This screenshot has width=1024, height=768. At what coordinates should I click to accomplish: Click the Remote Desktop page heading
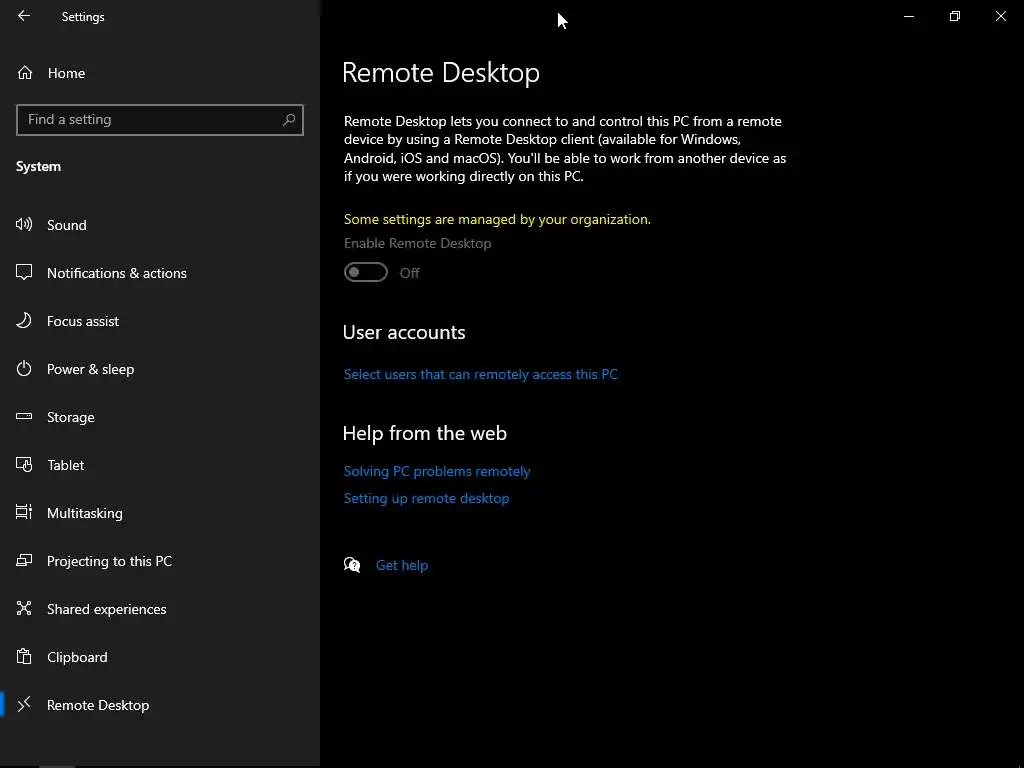(x=441, y=72)
